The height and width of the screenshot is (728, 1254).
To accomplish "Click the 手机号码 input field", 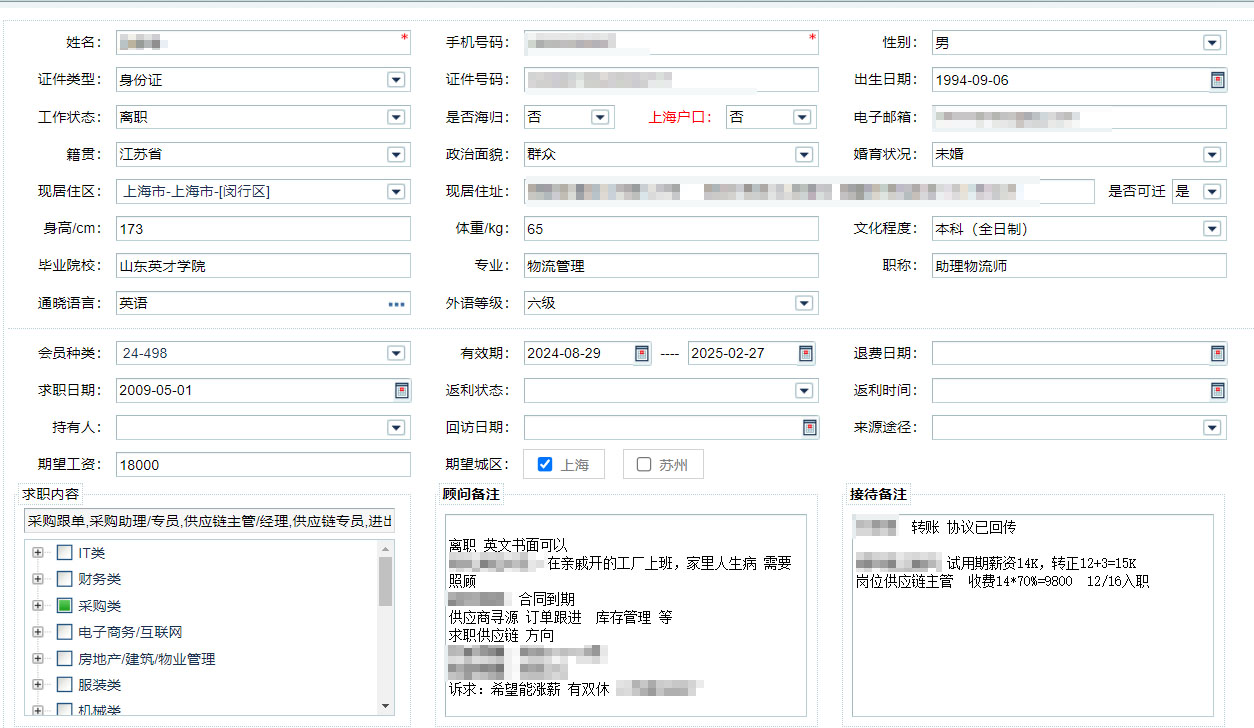I will tap(671, 43).
